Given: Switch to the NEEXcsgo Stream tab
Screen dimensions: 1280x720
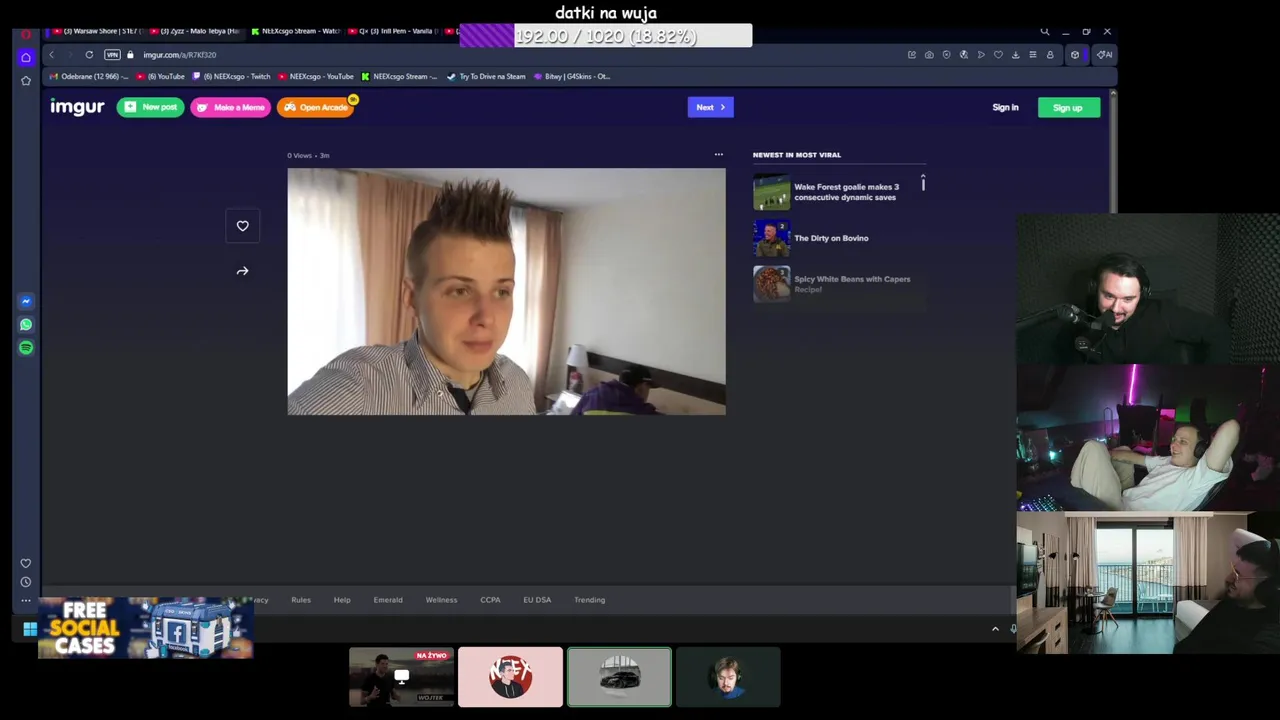Looking at the screenshot, I should point(296,31).
